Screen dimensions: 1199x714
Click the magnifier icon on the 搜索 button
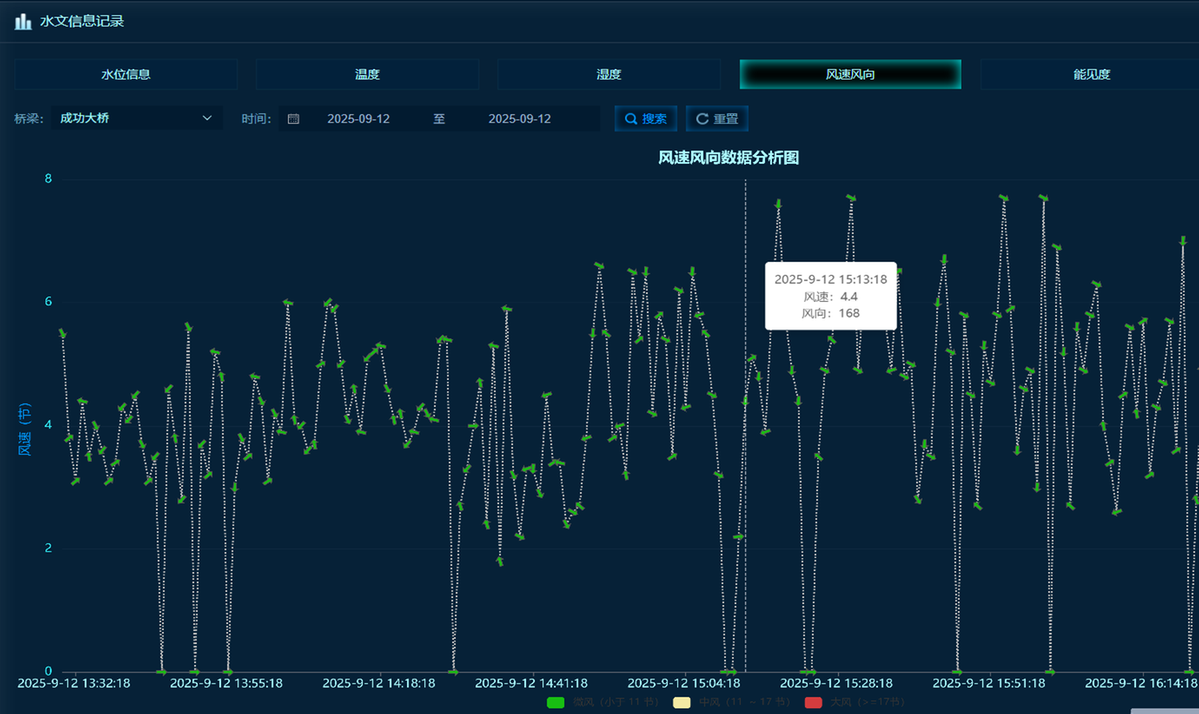click(x=631, y=119)
